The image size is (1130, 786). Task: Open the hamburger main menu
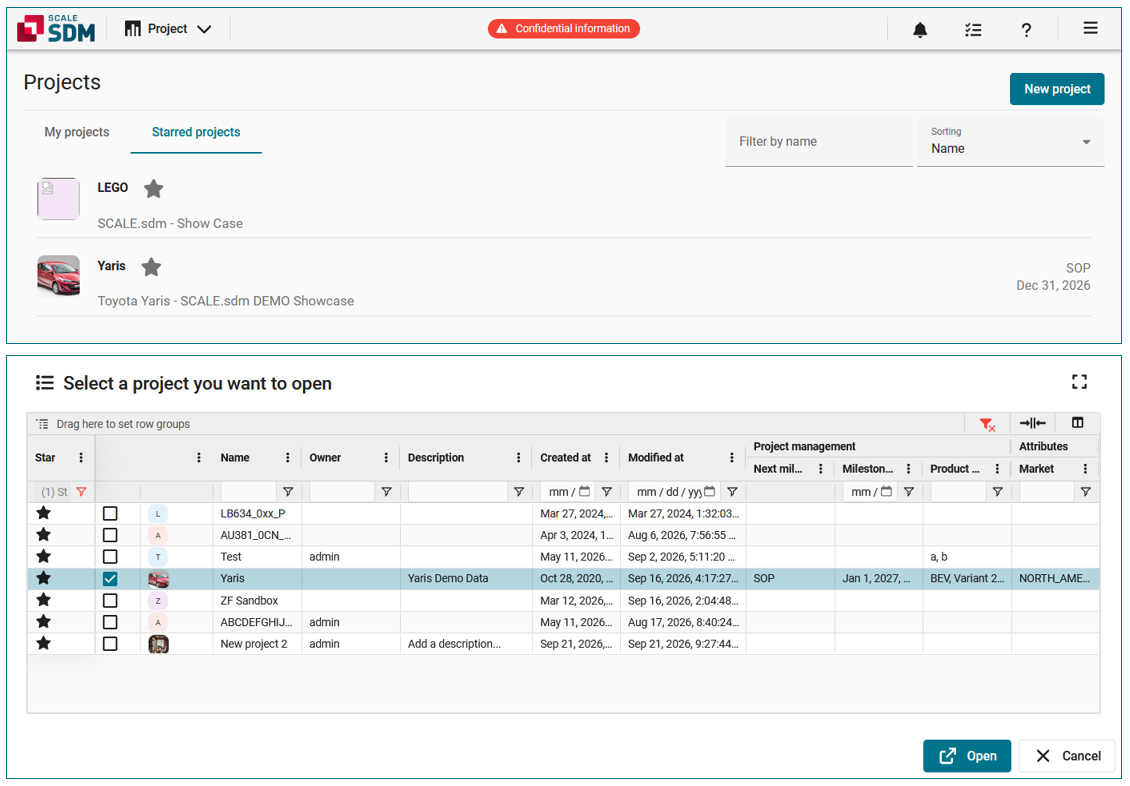coord(1090,28)
